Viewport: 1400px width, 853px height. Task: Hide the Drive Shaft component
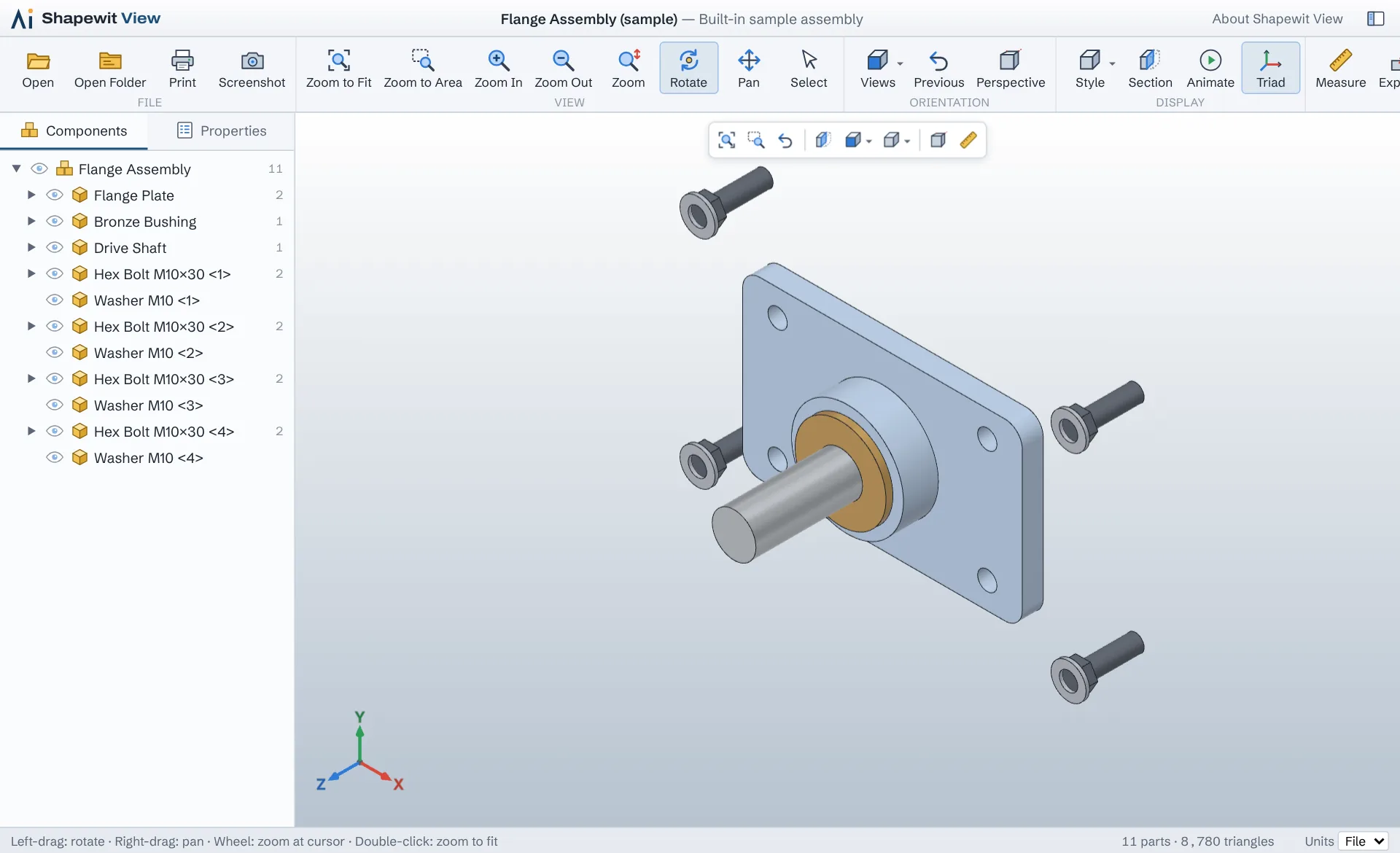coord(55,248)
